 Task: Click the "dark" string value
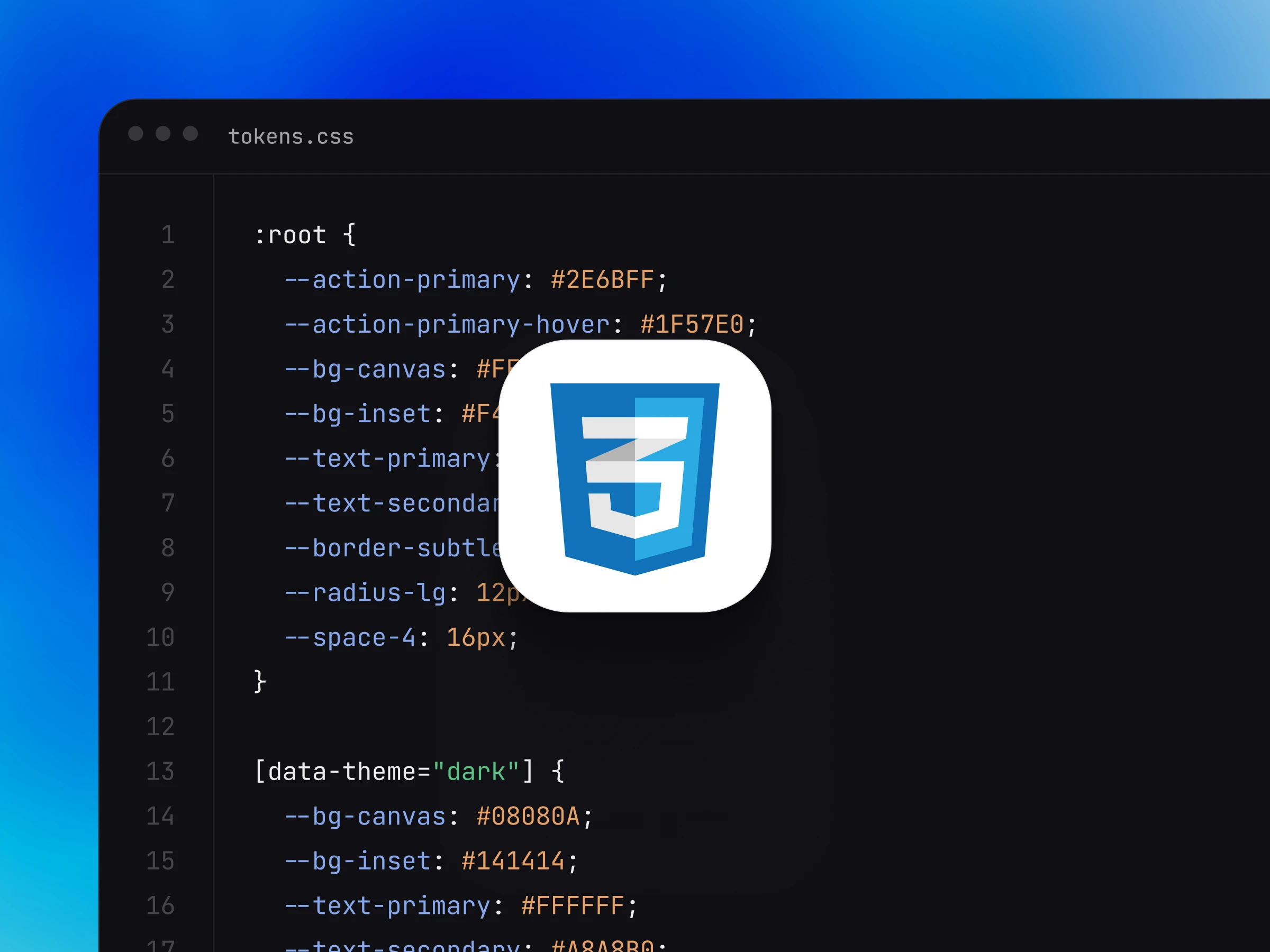476,772
